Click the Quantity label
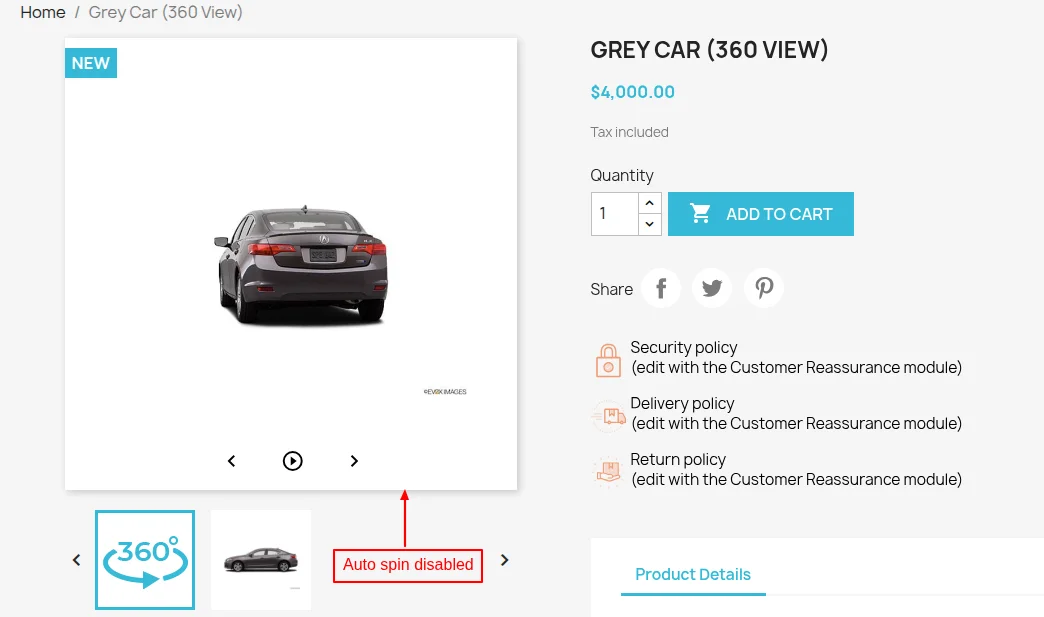This screenshot has height=617, width=1044. point(622,176)
